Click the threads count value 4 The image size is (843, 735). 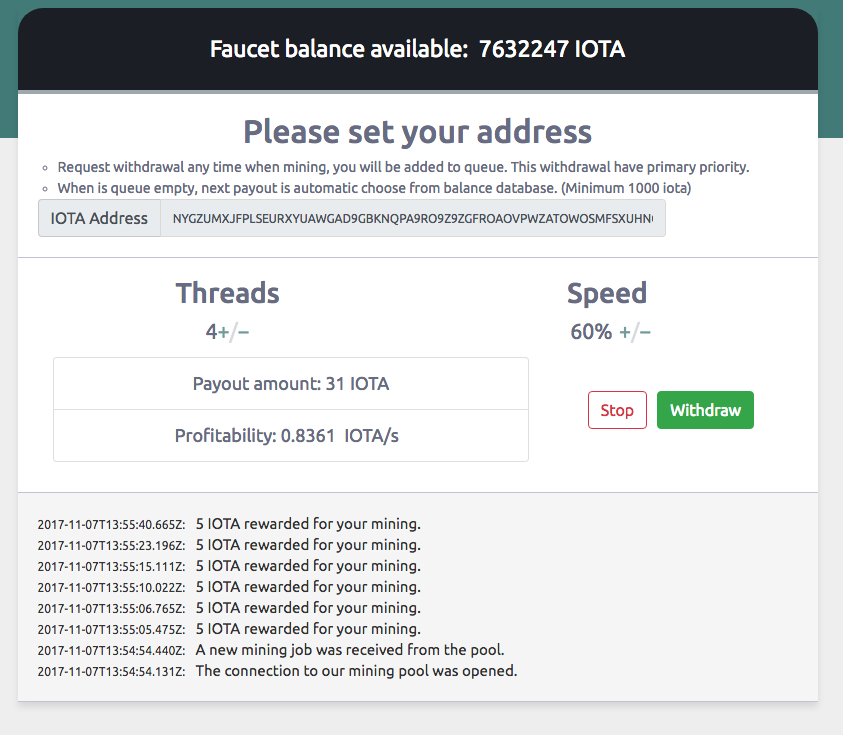point(211,332)
